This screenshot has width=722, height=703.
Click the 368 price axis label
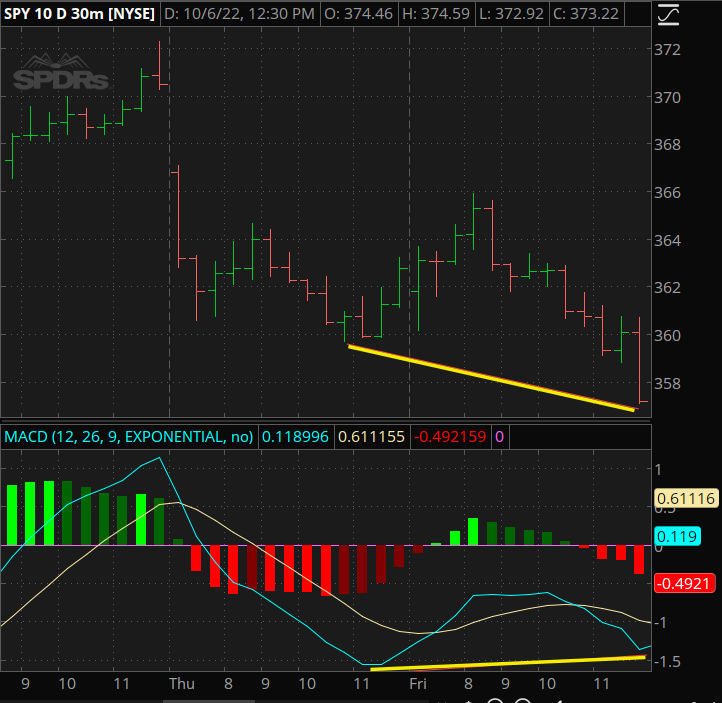(x=667, y=145)
